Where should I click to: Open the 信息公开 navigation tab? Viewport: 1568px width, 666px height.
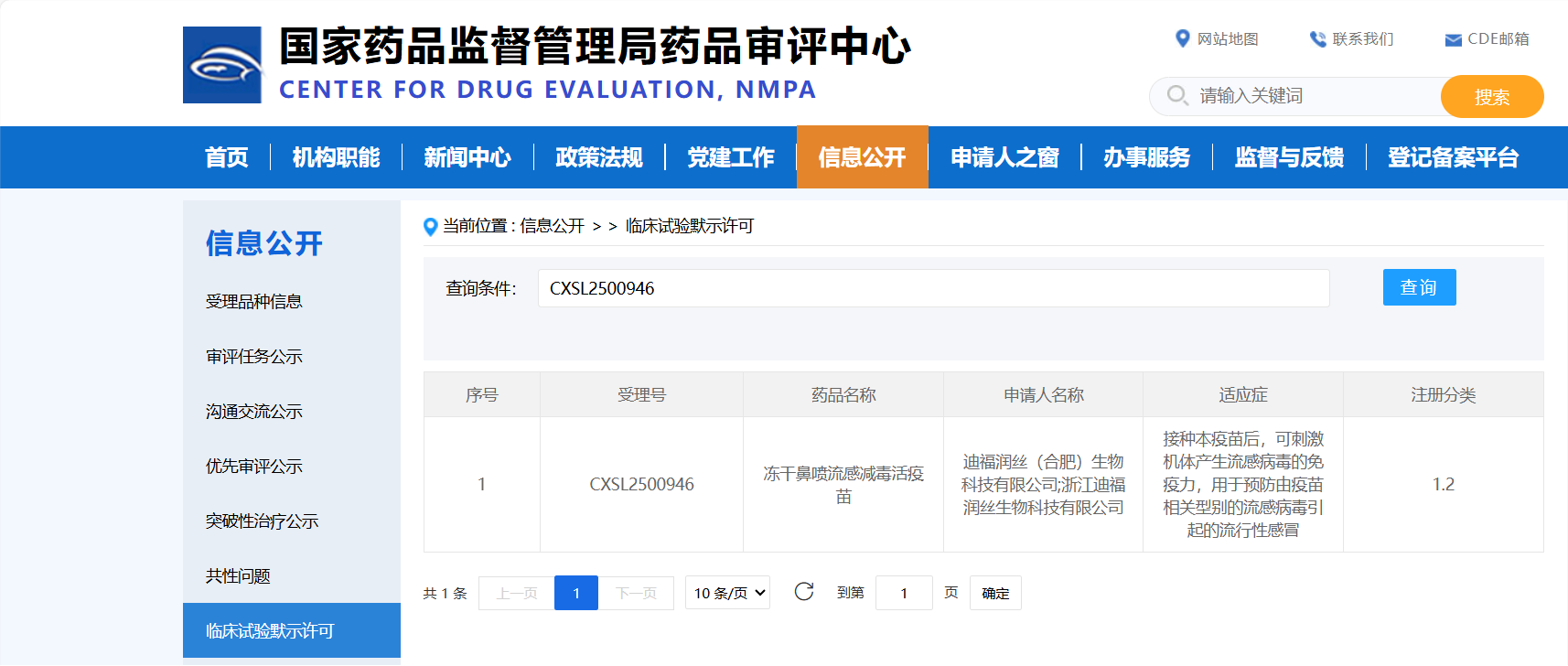pyautogui.click(x=862, y=157)
